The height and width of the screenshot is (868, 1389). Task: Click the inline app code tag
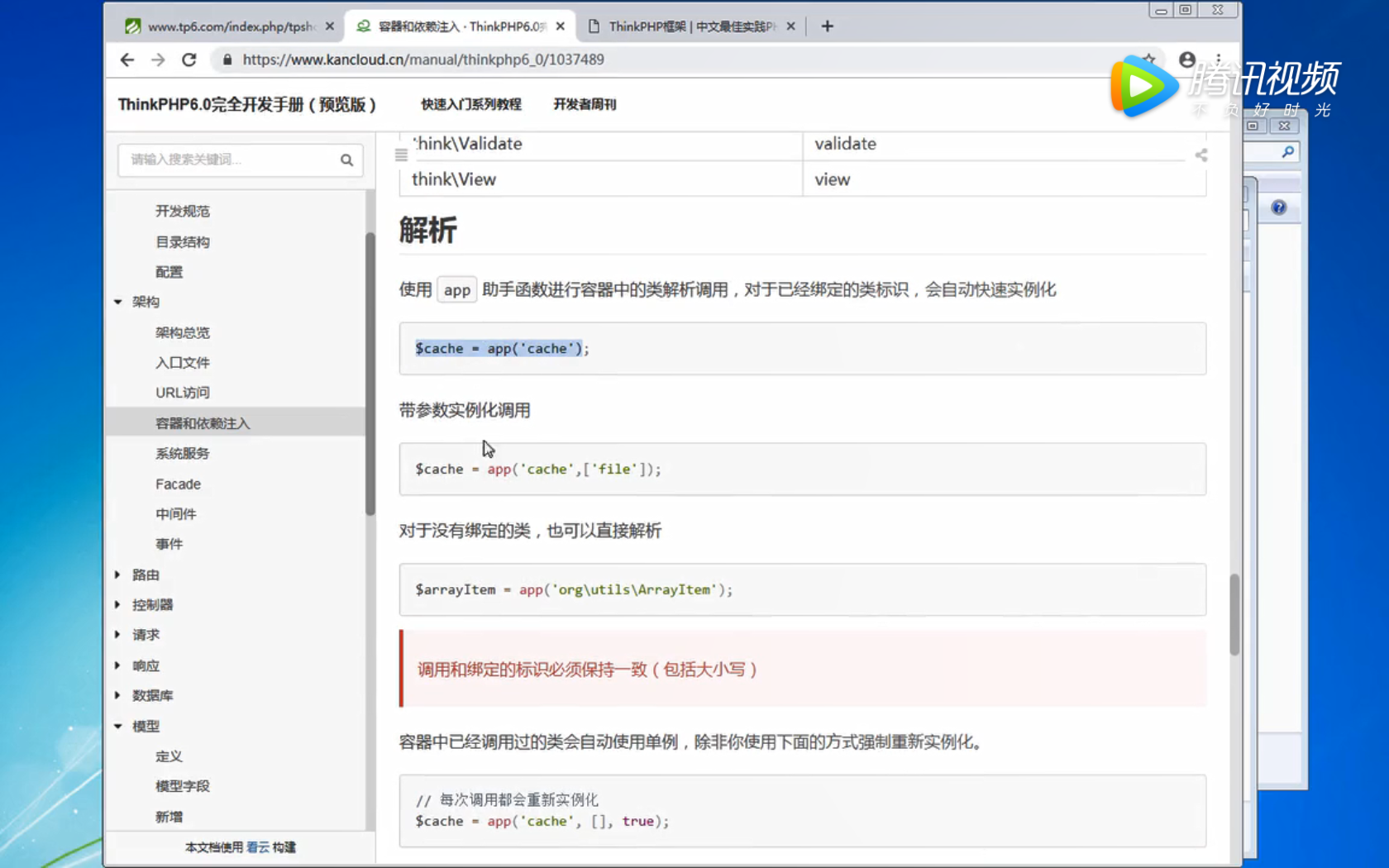pos(456,290)
